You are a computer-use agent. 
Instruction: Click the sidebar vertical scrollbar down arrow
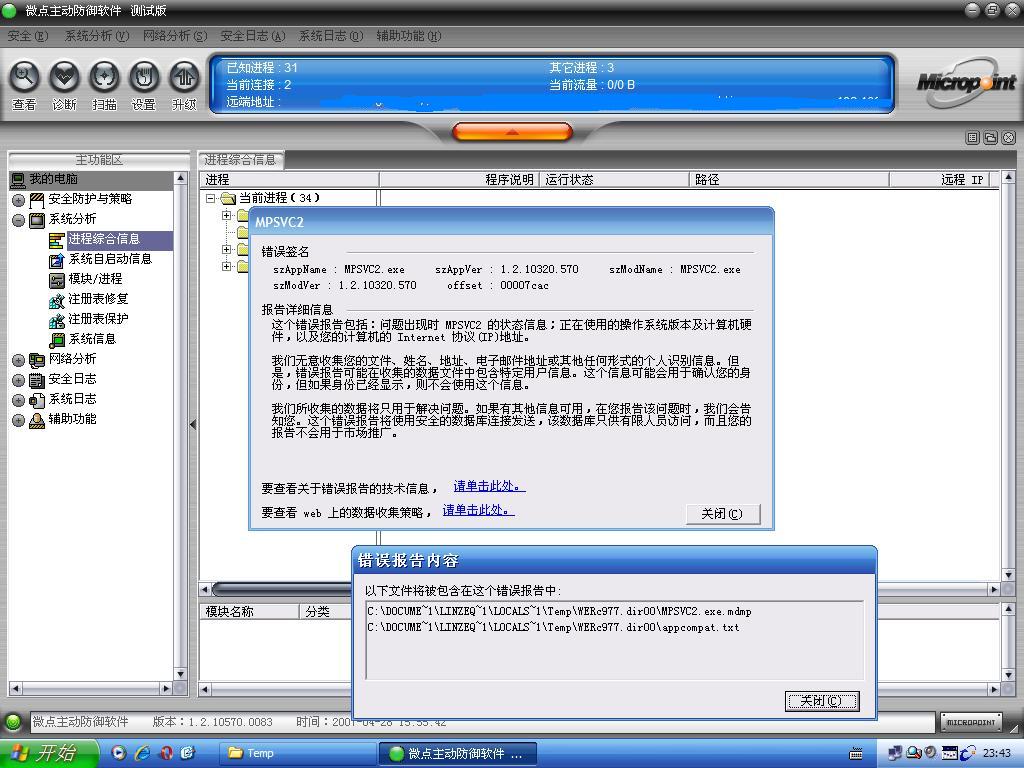(181, 674)
